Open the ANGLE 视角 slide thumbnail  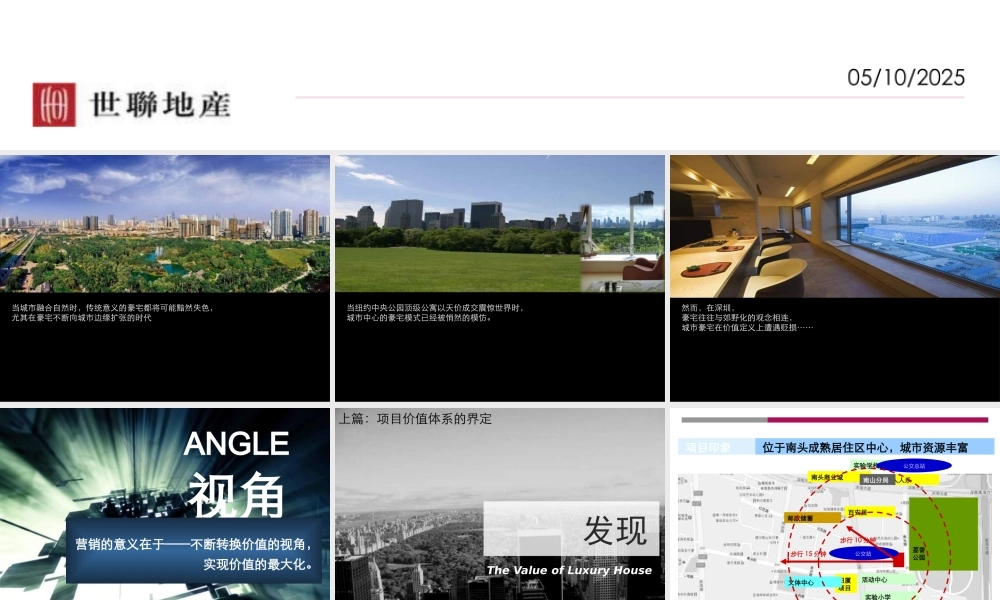tap(165, 504)
